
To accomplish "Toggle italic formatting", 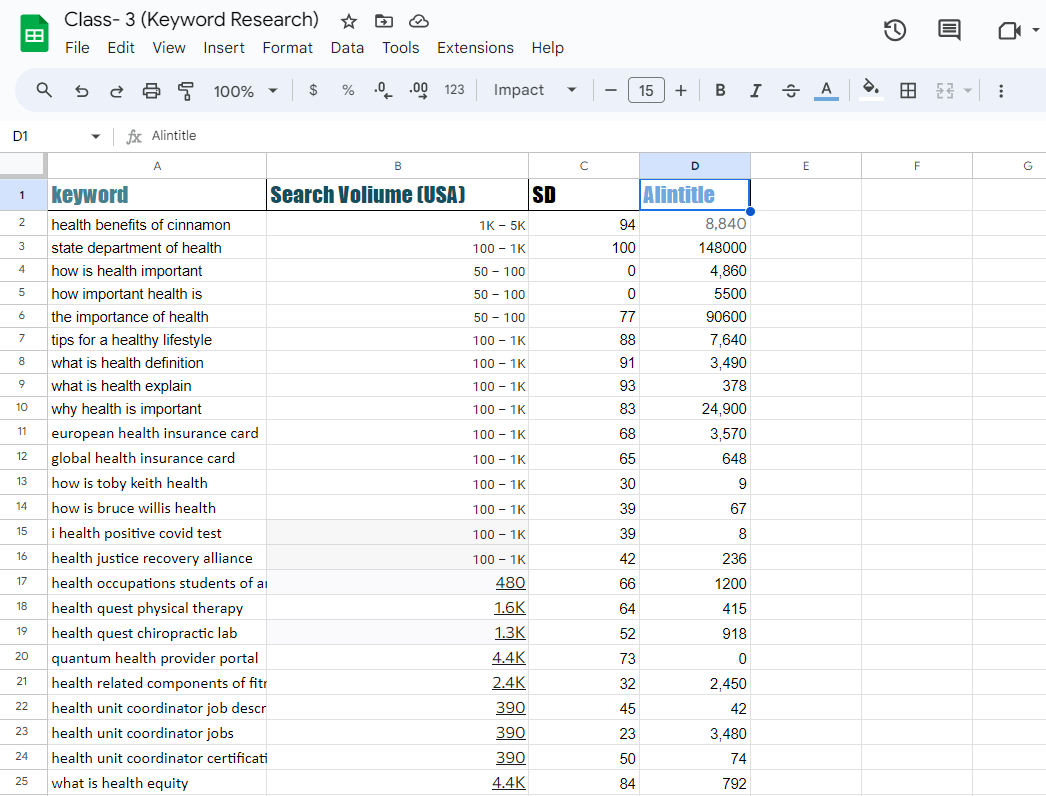I will coord(755,91).
